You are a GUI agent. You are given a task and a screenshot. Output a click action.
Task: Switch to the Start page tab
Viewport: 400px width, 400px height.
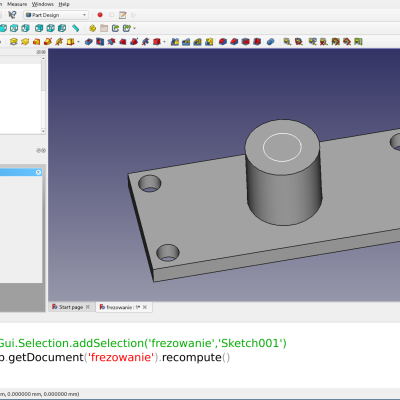(x=71, y=307)
